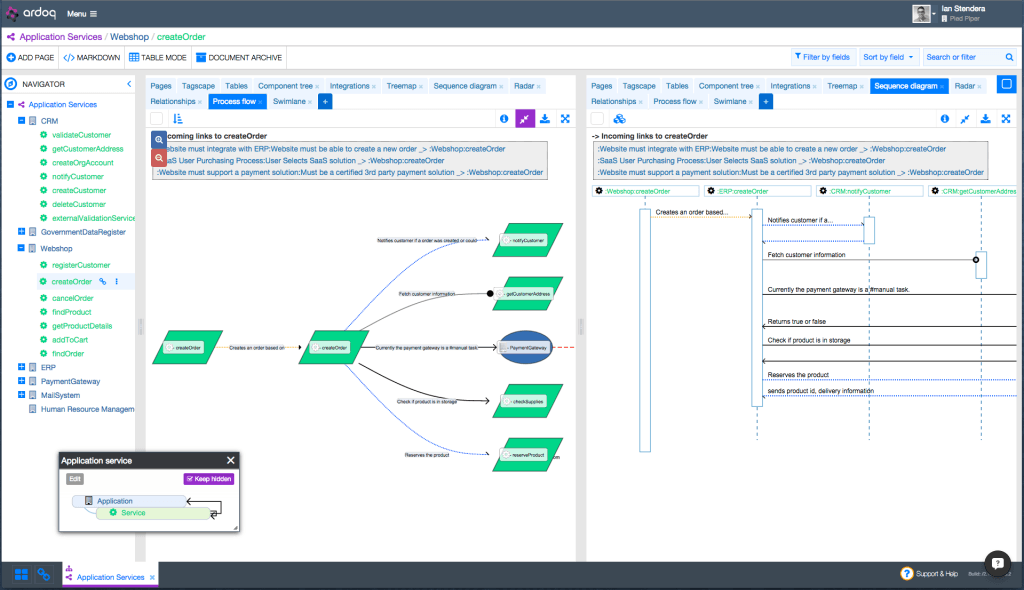Expand the GovernmentDataRegister node
1024x590 pixels.
21,232
